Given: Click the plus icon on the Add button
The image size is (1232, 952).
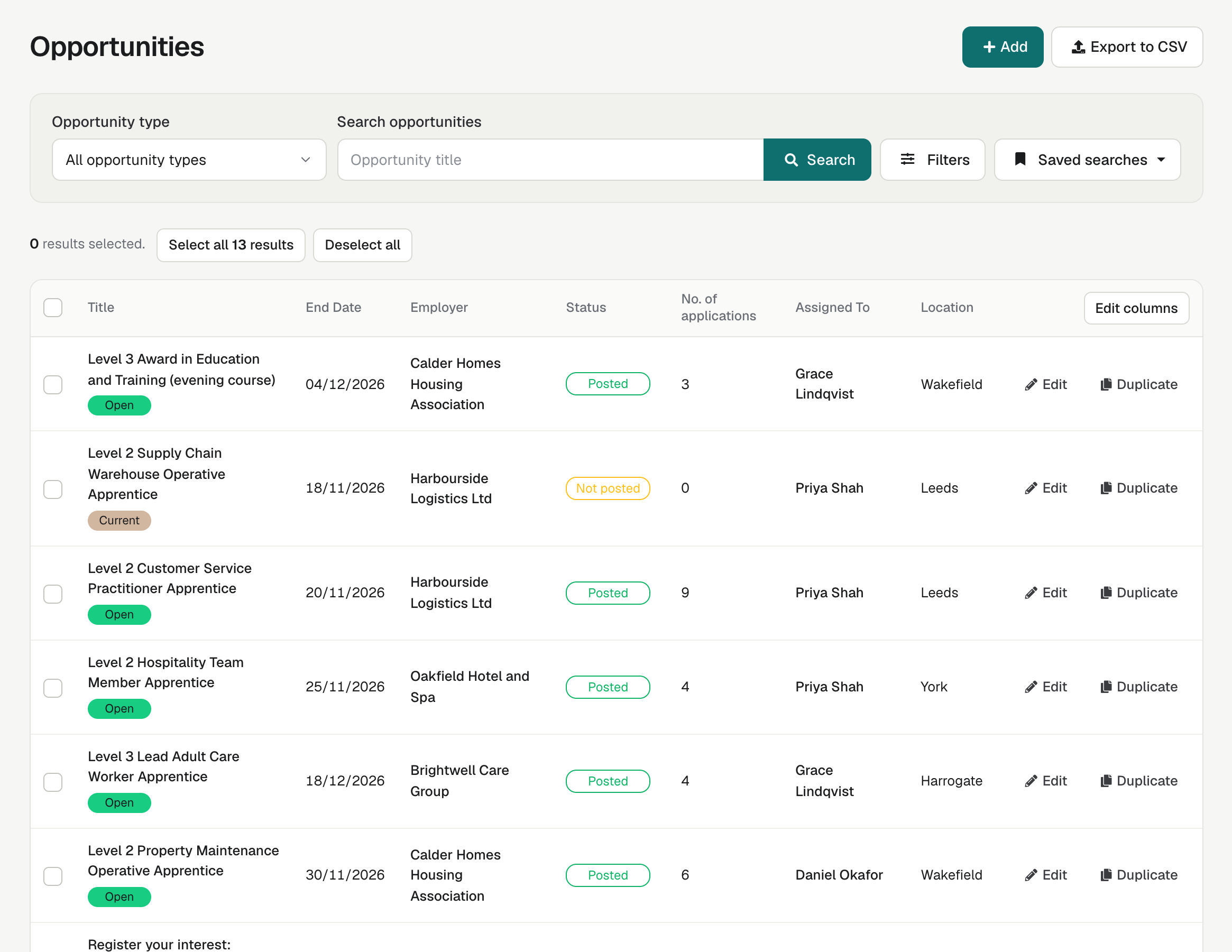Looking at the screenshot, I should 989,47.
